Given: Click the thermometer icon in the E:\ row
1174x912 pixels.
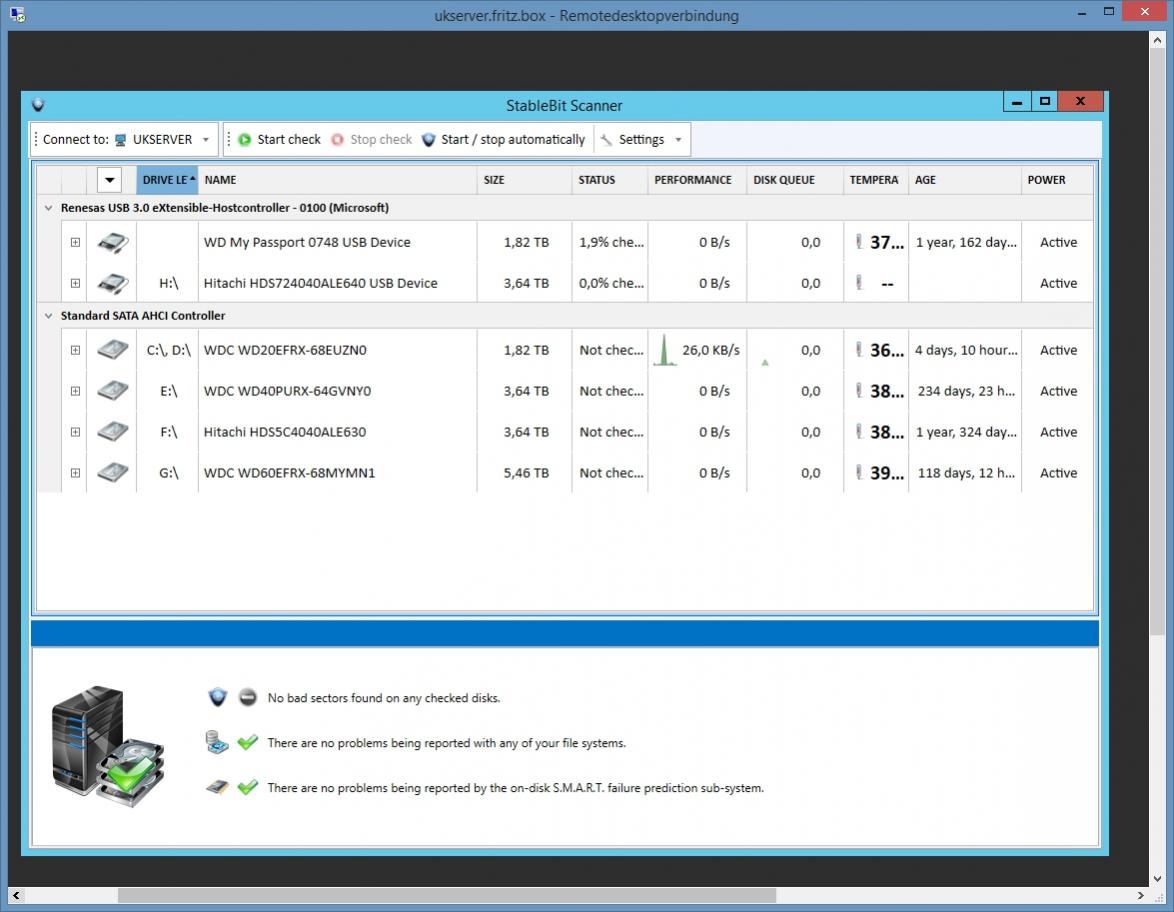Looking at the screenshot, I should pyautogui.click(x=859, y=391).
